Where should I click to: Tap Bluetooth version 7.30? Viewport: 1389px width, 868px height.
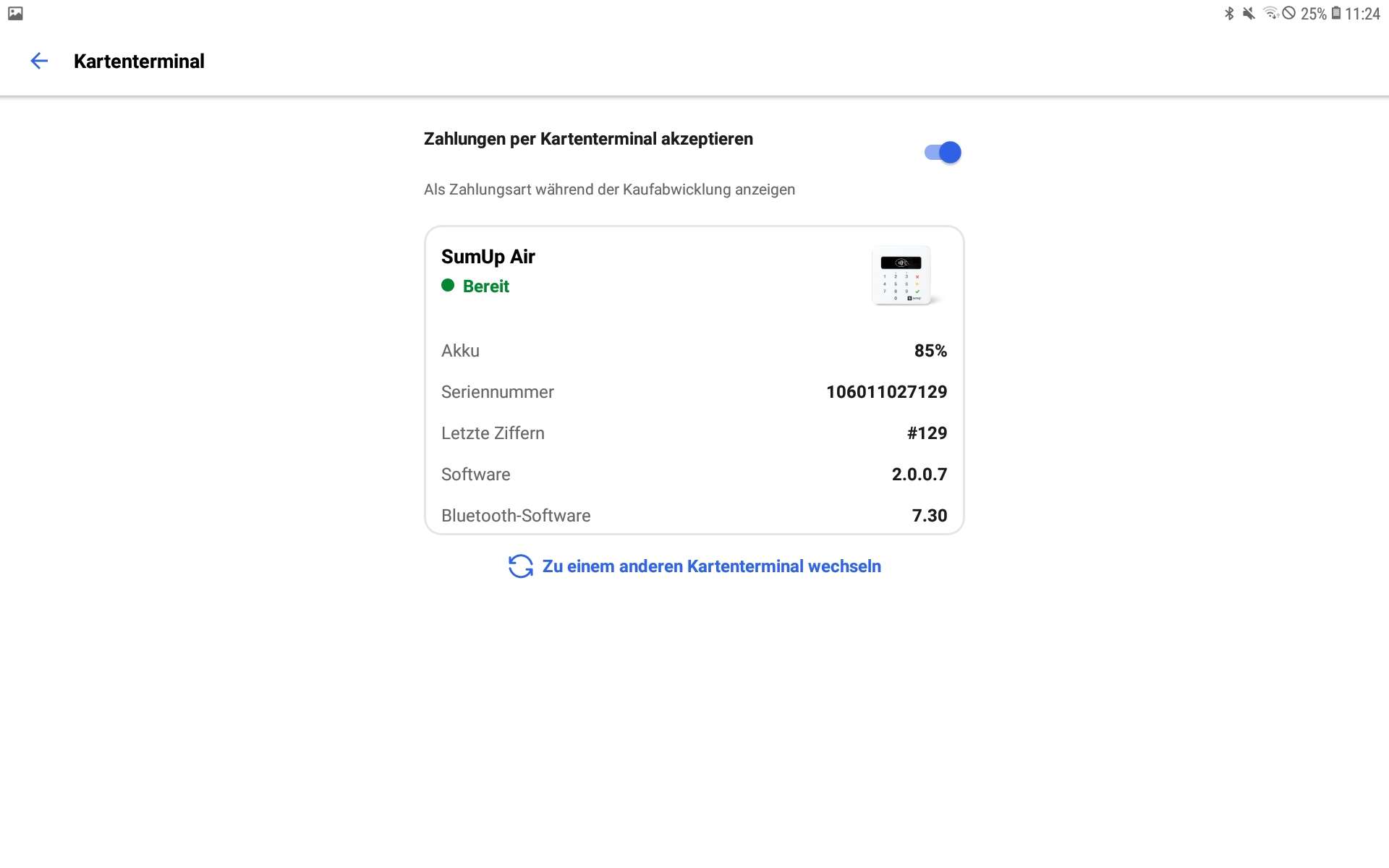pos(930,516)
